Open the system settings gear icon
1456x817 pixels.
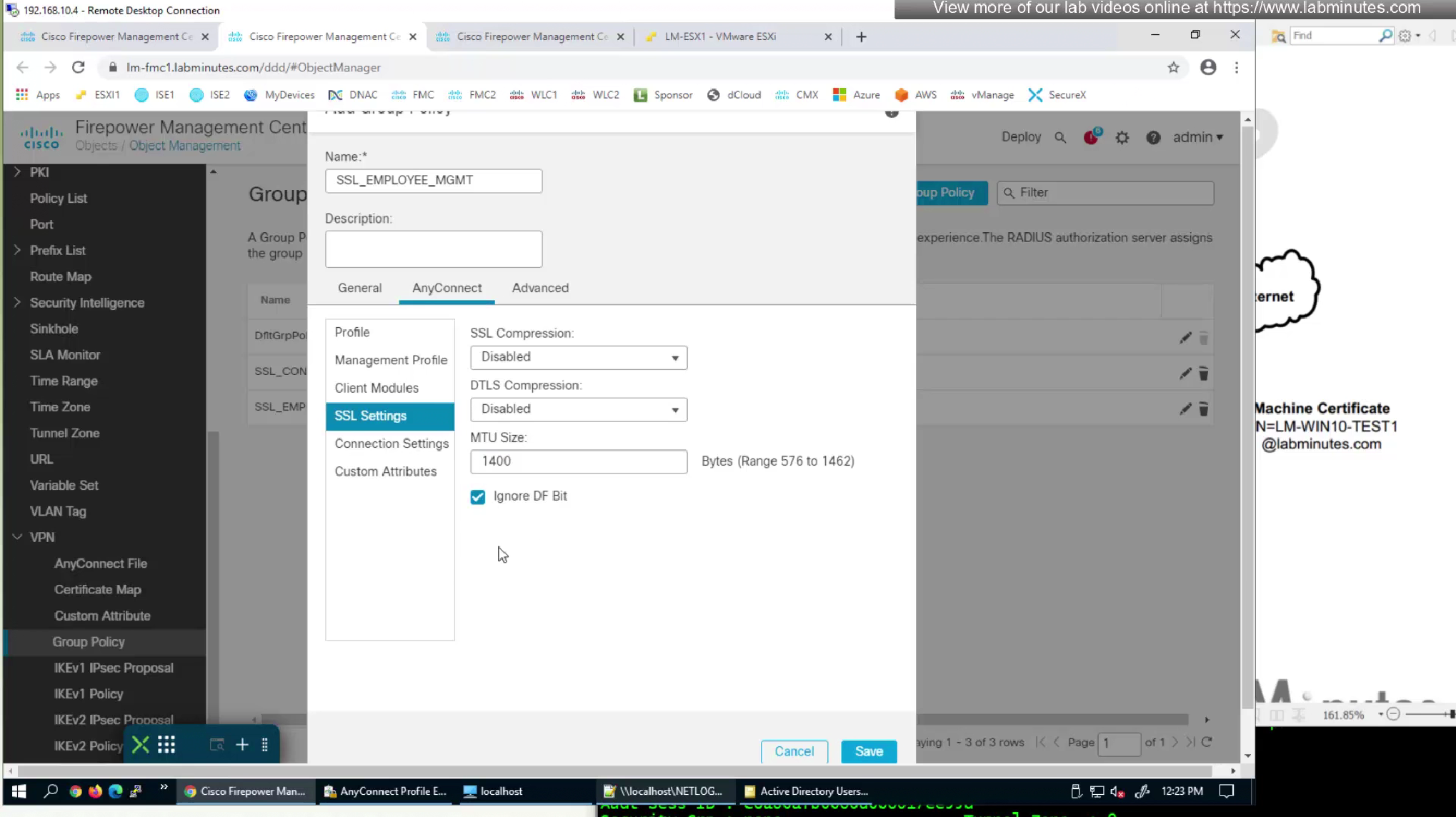(x=1122, y=138)
